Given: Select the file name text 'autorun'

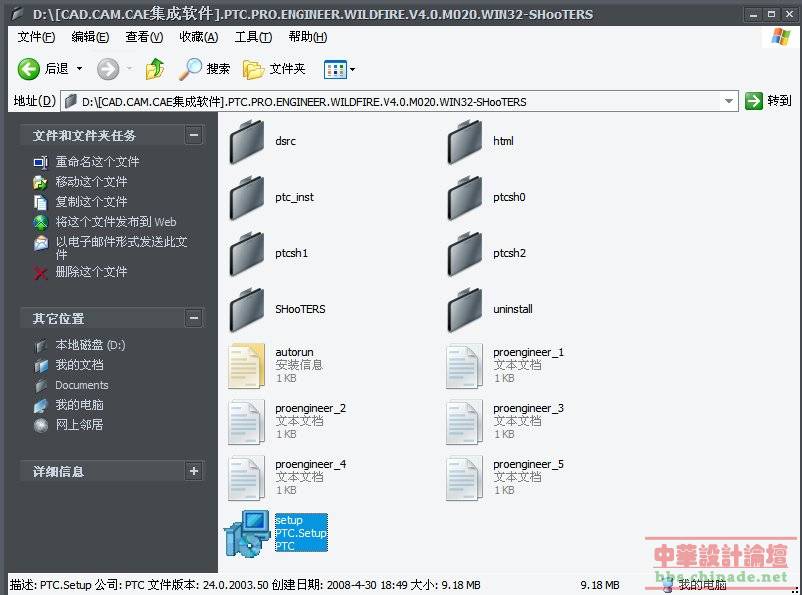Looking at the screenshot, I should click(294, 352).
